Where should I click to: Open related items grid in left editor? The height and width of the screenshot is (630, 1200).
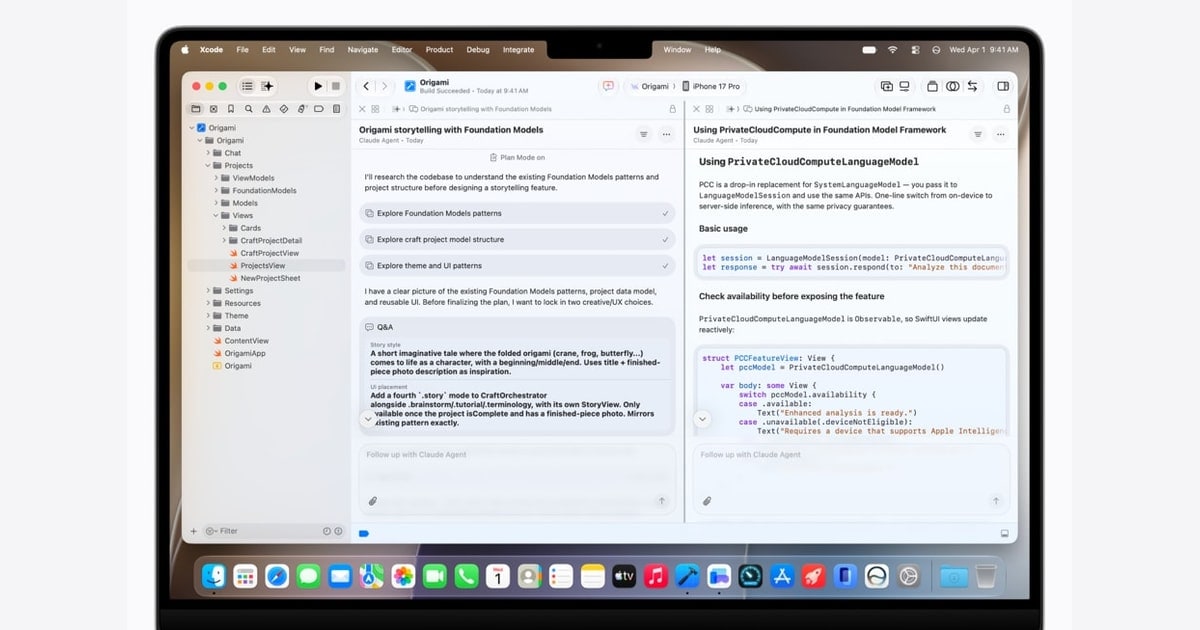375,108
